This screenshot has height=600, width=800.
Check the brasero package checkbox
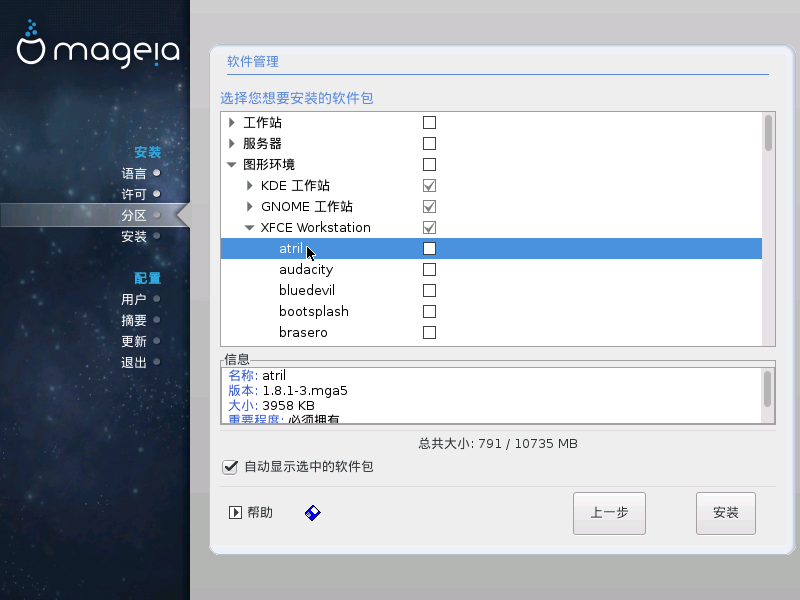pyautogui.click(x=430, y=333)
